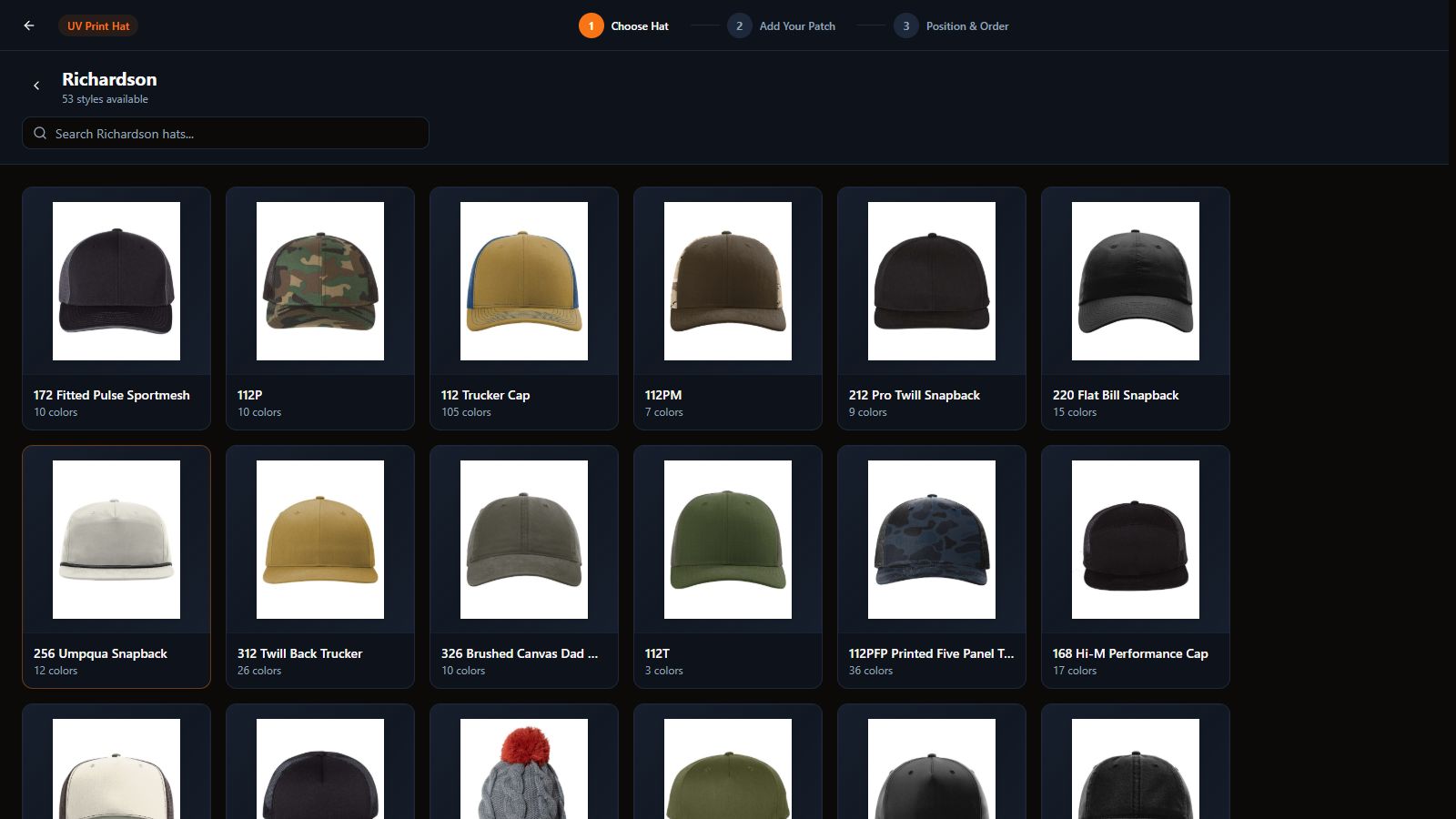Click the step 2 number circle

tap(739, 25)
